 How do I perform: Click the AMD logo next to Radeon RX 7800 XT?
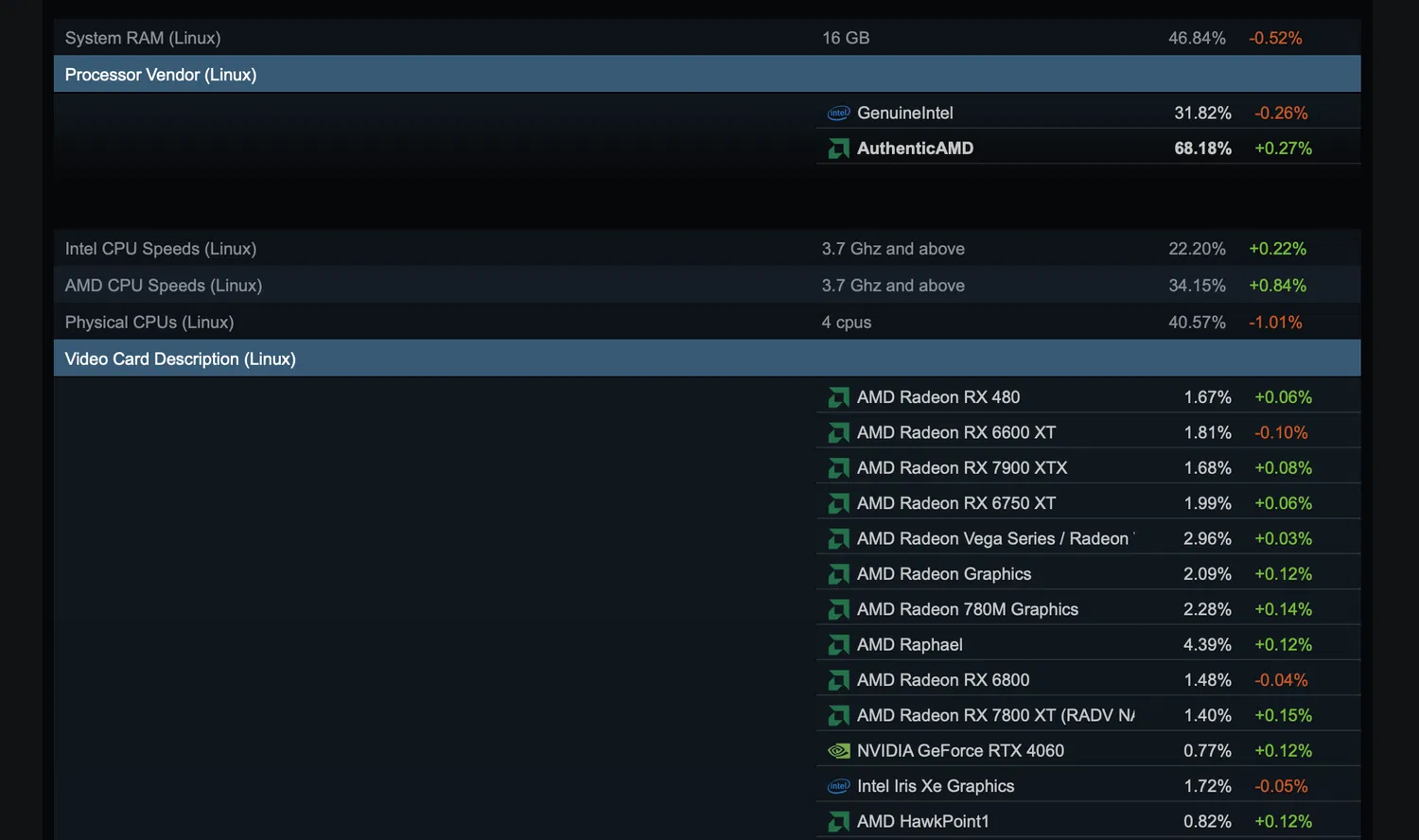pos(838,716)
